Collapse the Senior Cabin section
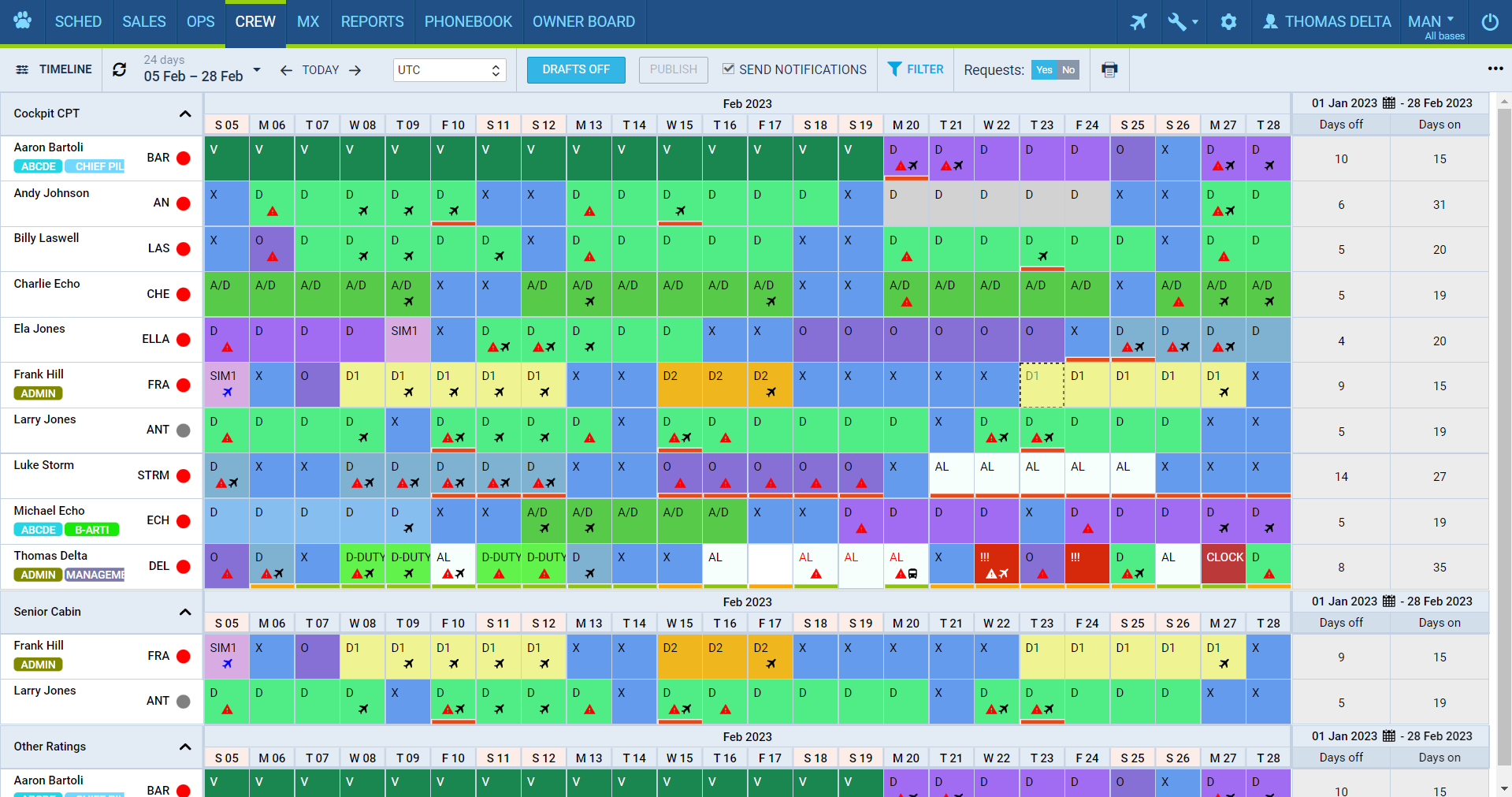Image resolution: width=1512 pixels, height=797 pixels. click(185, 612)
